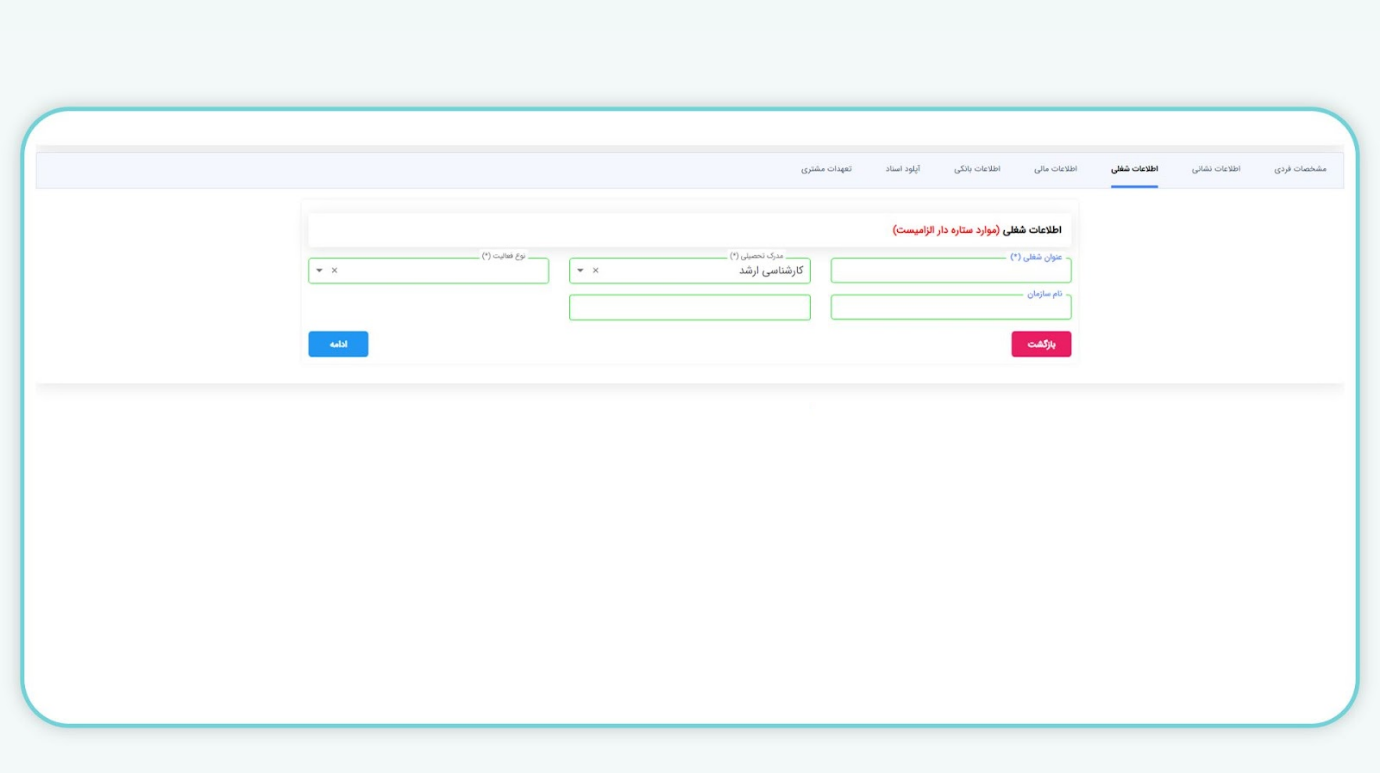
Task: Open the تعهدات مشتری tab
Action: pyautogui.click(x=826, y=169)
